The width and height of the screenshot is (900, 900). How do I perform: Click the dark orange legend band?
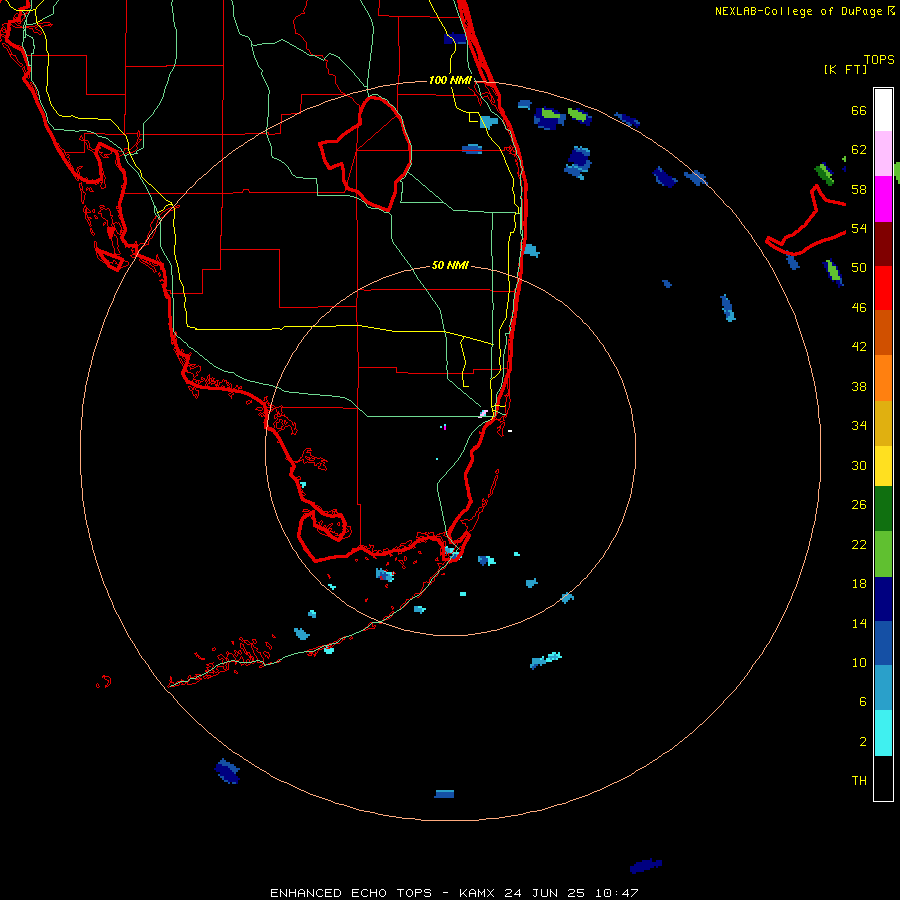[883, 332]
